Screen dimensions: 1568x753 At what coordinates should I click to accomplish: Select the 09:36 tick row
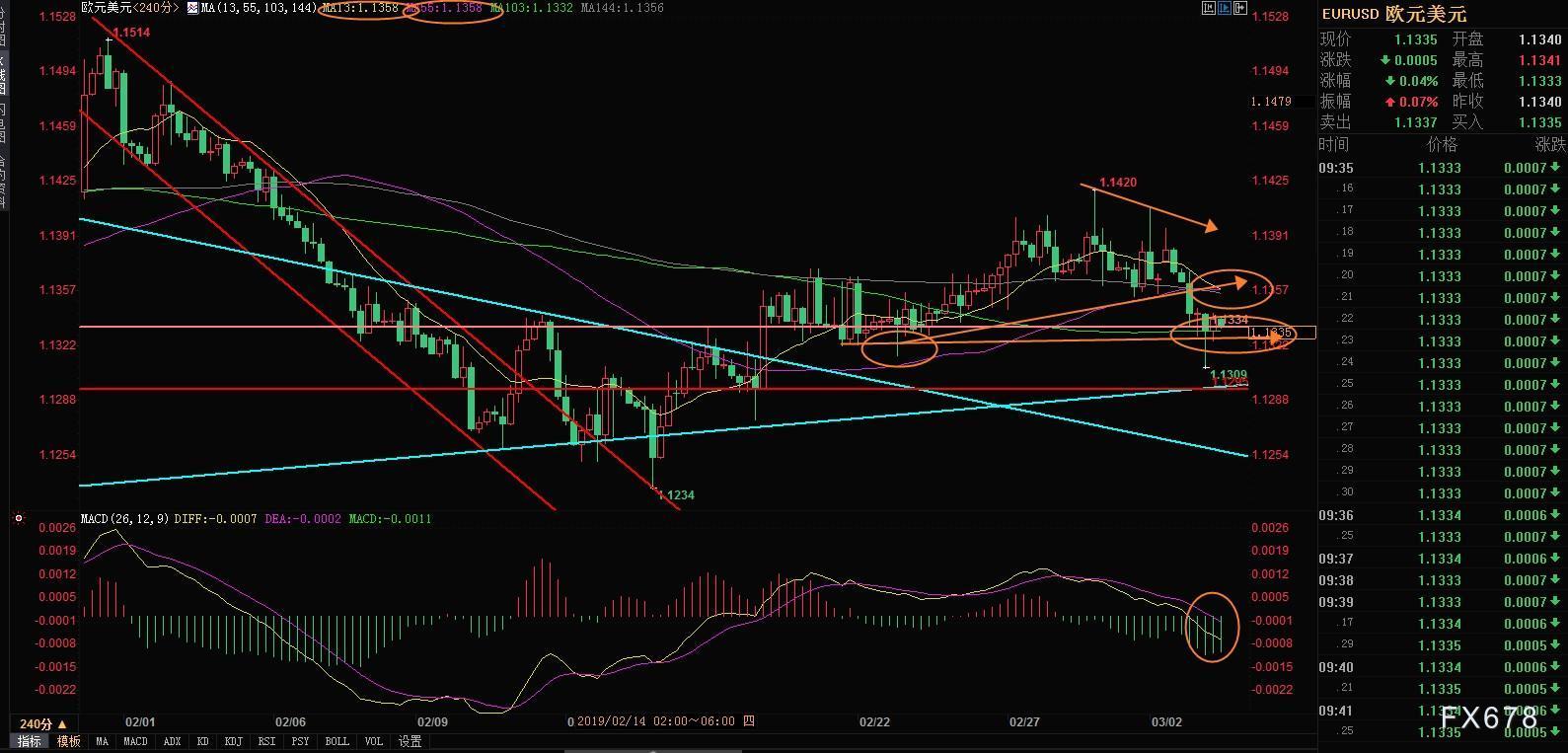pos(1443,515)
